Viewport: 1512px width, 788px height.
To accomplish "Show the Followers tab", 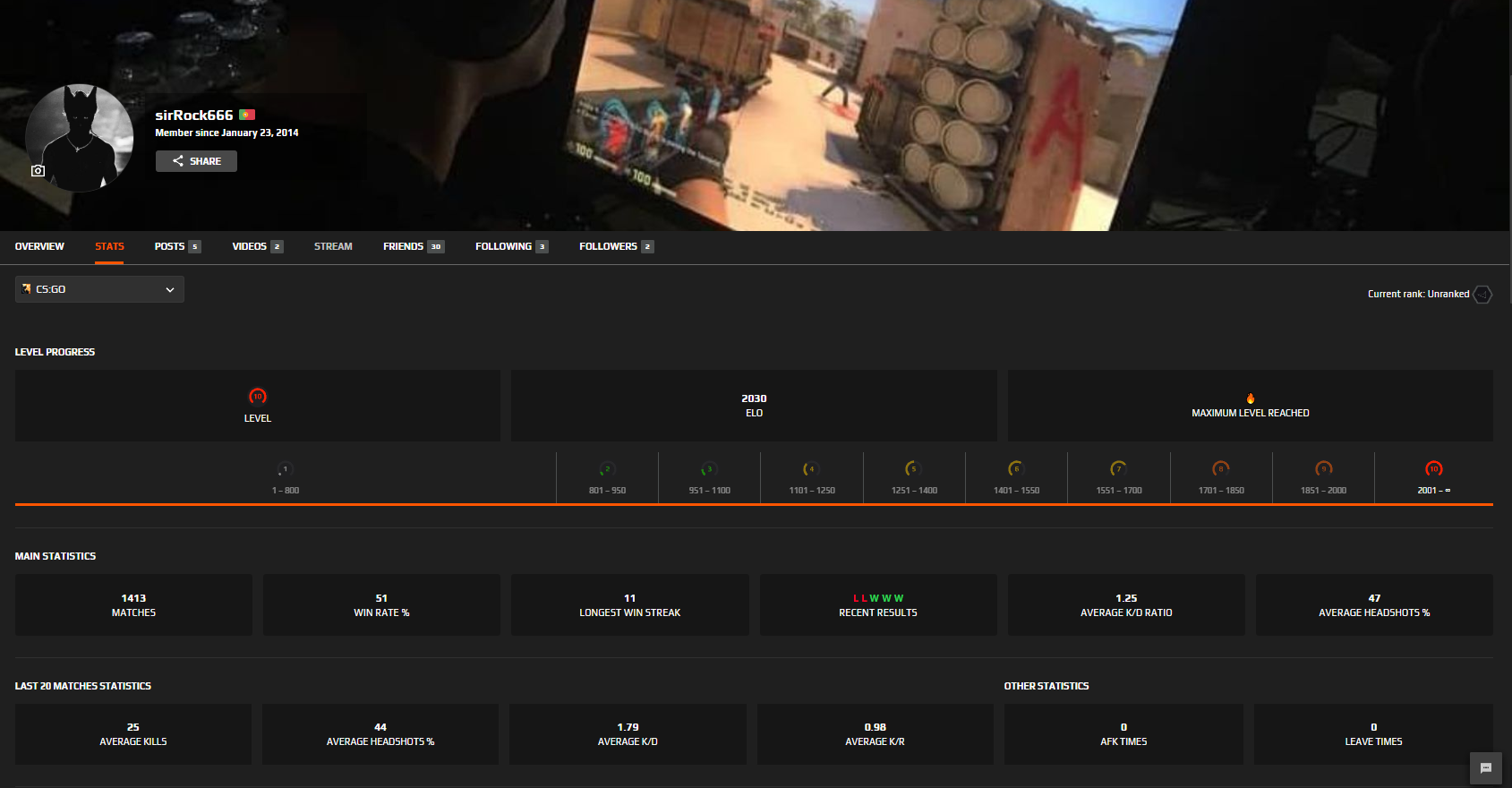I will click(617, 246).
